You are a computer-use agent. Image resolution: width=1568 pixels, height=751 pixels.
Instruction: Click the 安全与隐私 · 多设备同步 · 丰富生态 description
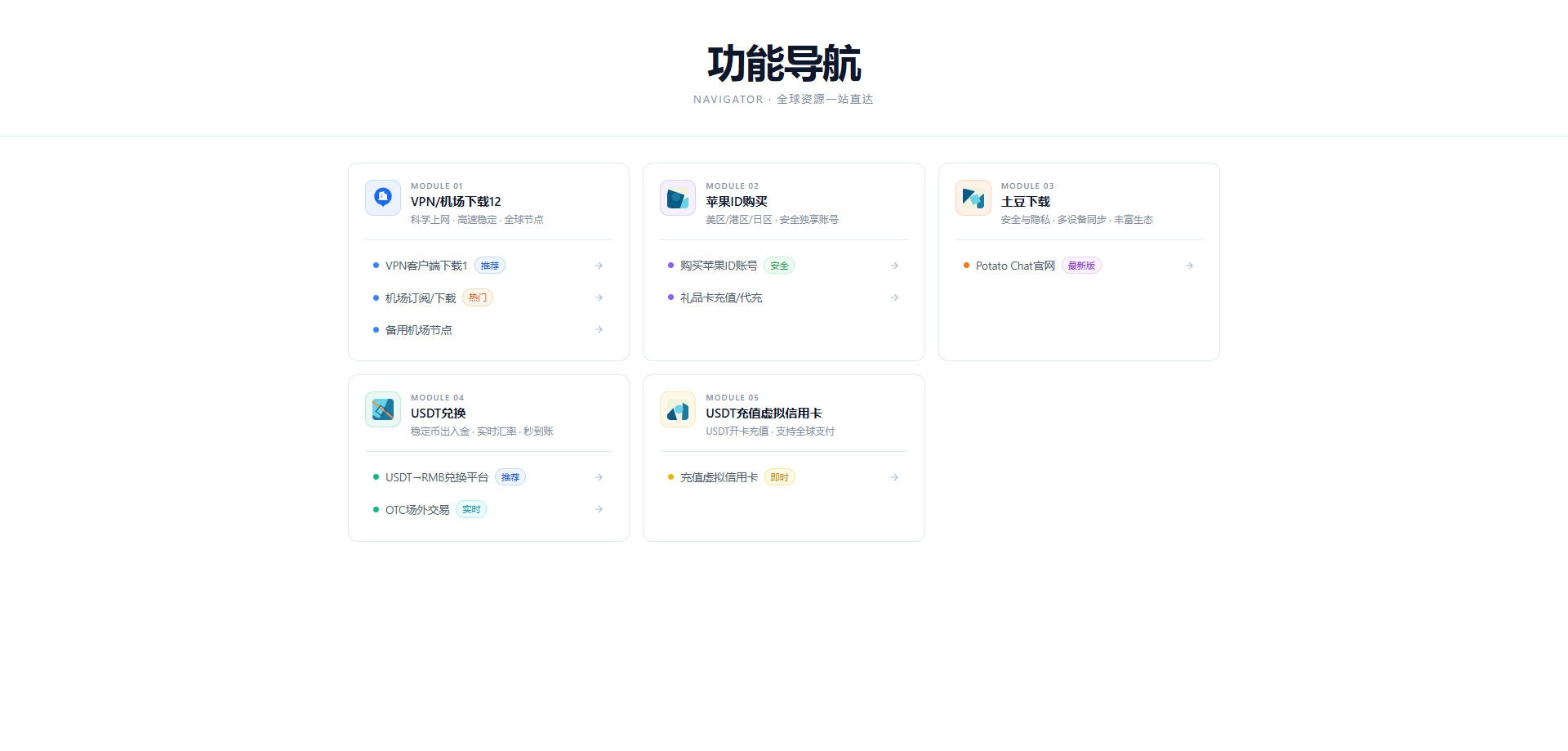[x=1077, y=220]
